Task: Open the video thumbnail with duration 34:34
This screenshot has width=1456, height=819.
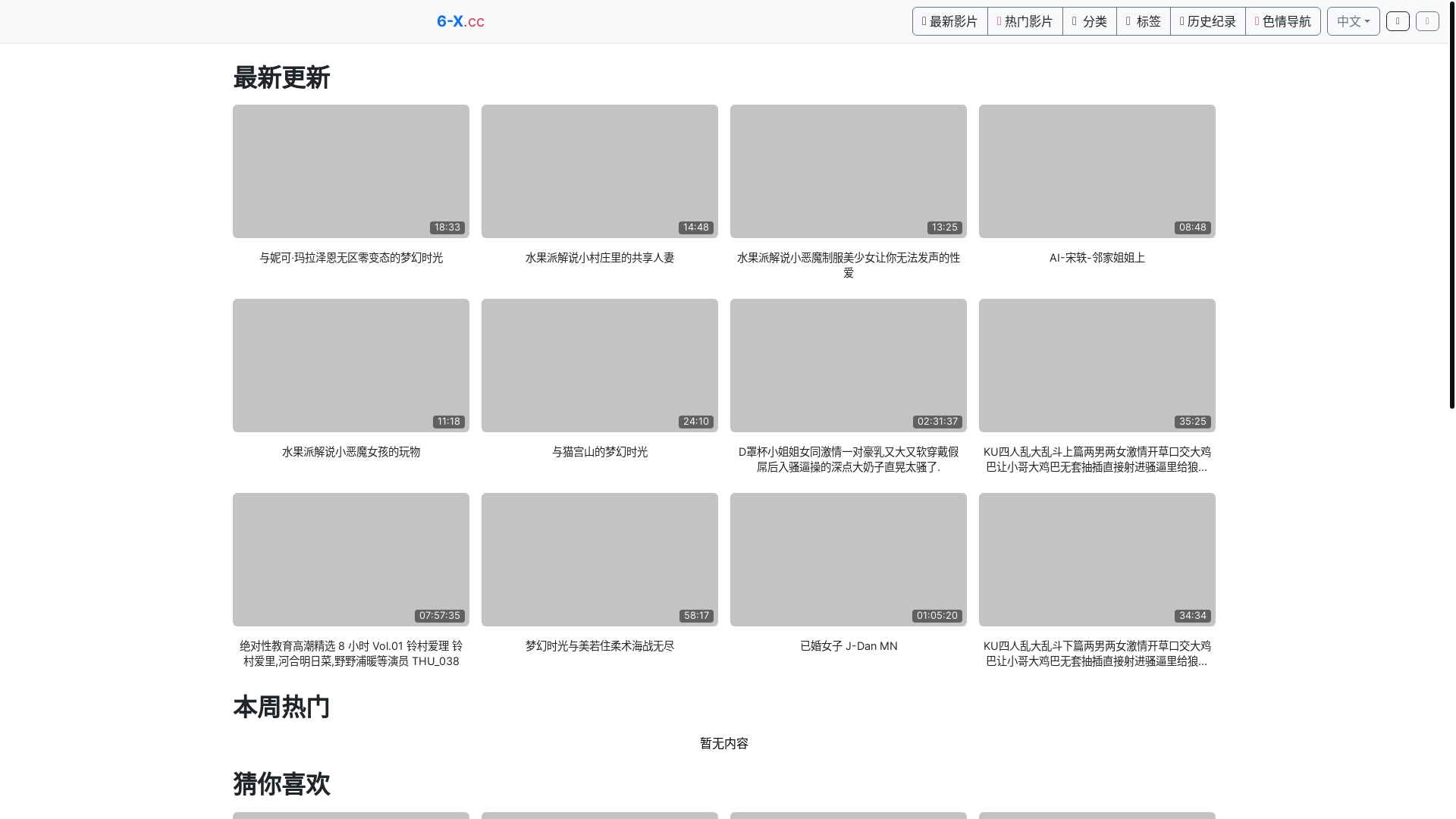Action: (x=1097, y=560)
